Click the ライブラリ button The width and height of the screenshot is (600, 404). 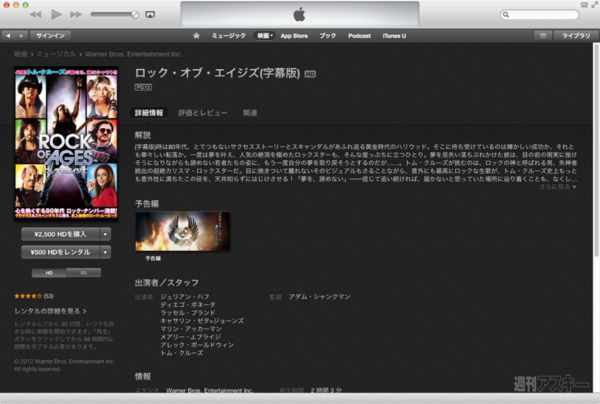pyautogui.click(x=576, y=36)
